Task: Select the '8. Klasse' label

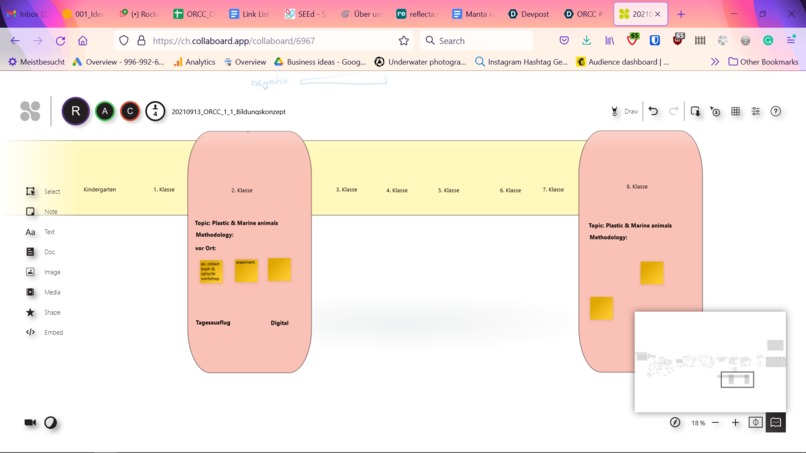Action: pyautogui.click(x=637, y=187)
